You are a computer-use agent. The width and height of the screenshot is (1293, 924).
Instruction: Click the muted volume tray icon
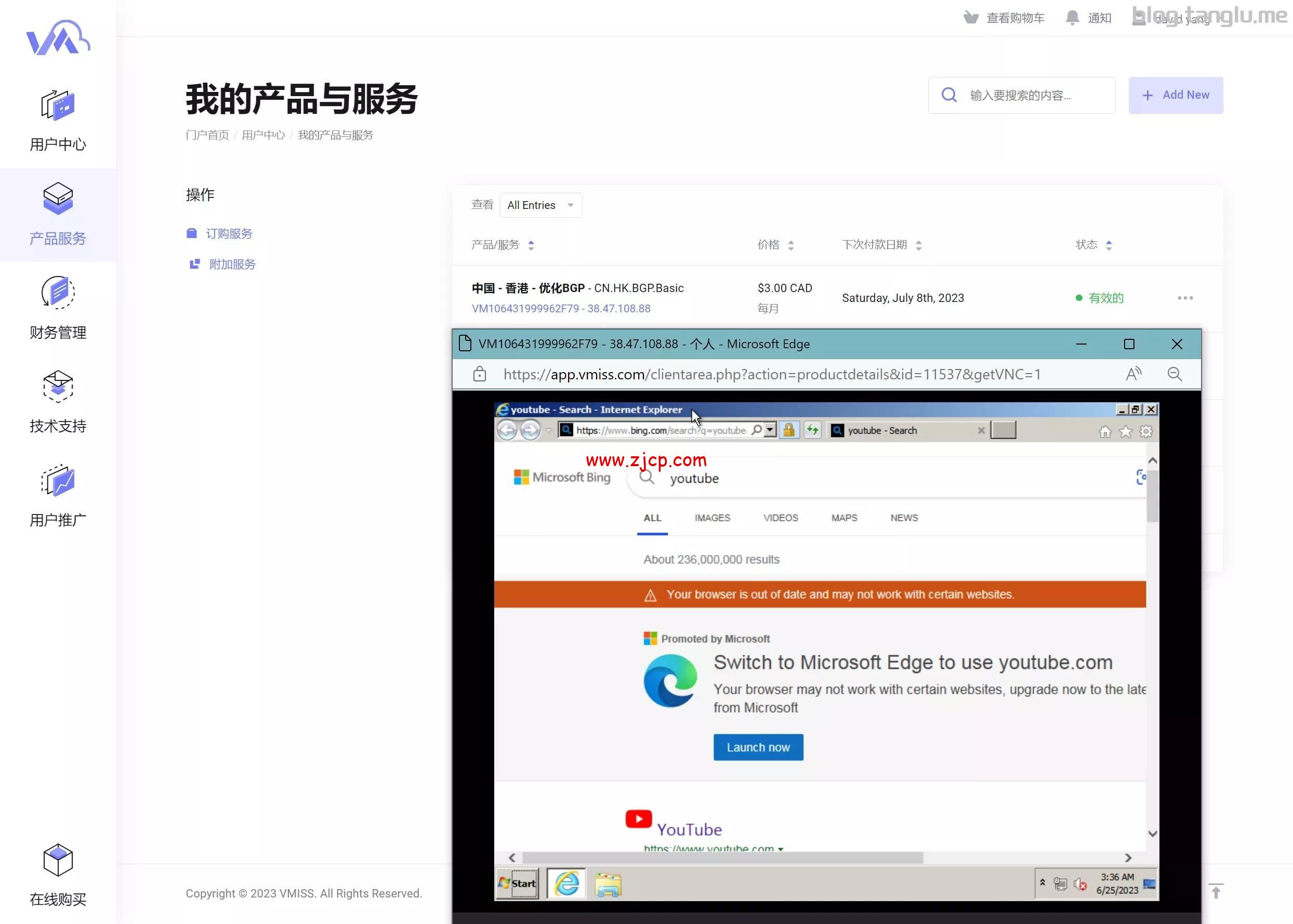click(x=1080, y=884)
